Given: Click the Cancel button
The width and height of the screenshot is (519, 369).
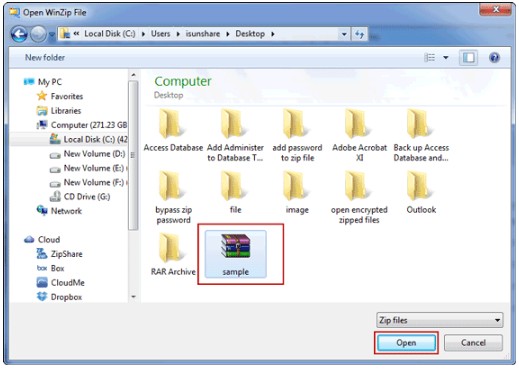Looking at the screenshot, I should point(473,343).
